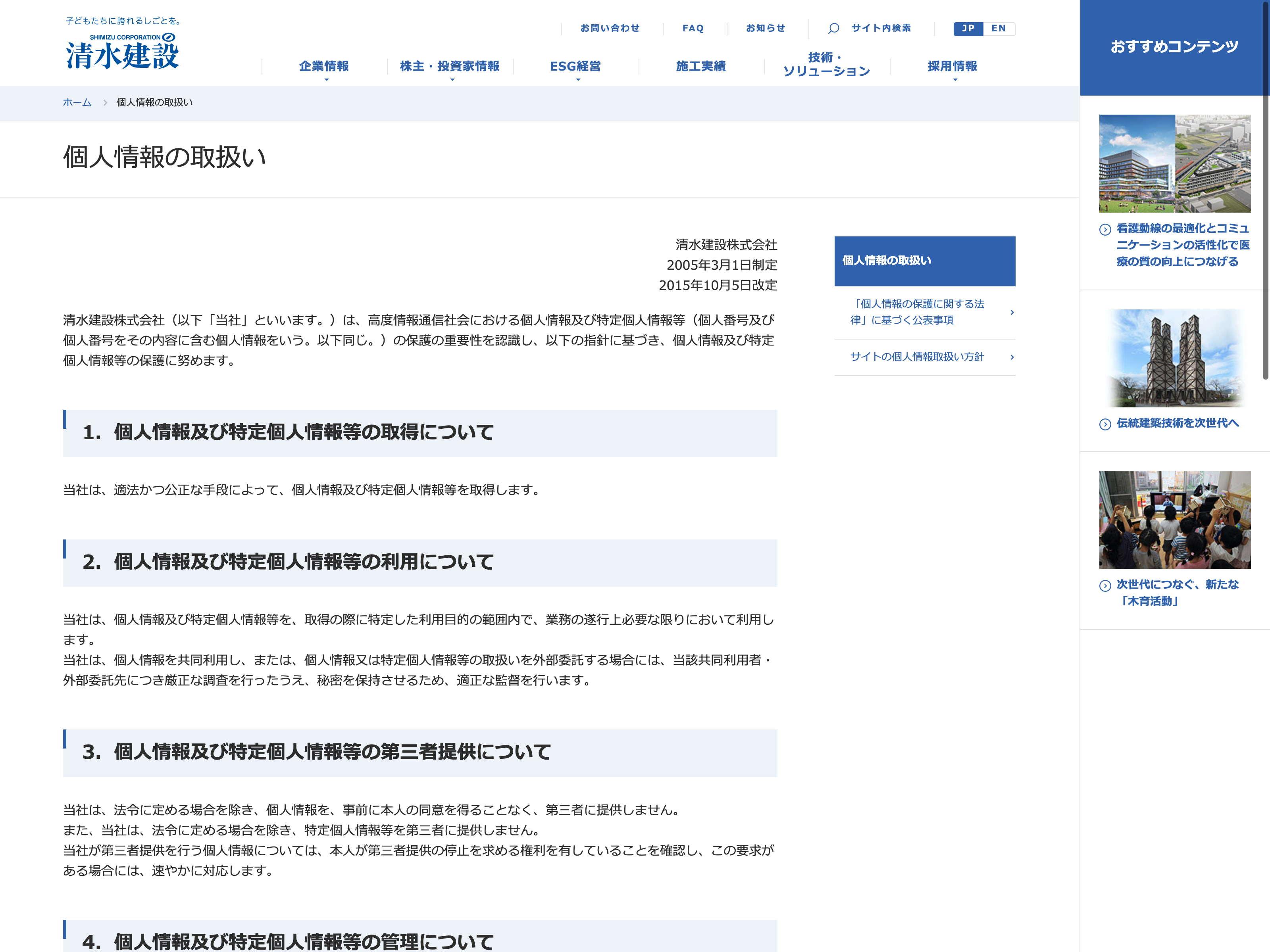Switch language to EN

click(x=999, y=28)
